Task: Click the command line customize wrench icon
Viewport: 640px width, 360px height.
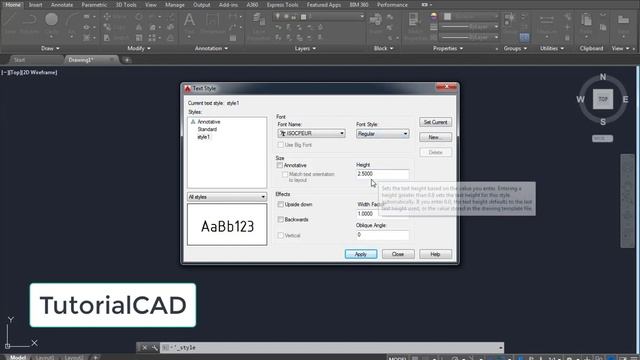Action: point(155,348)
